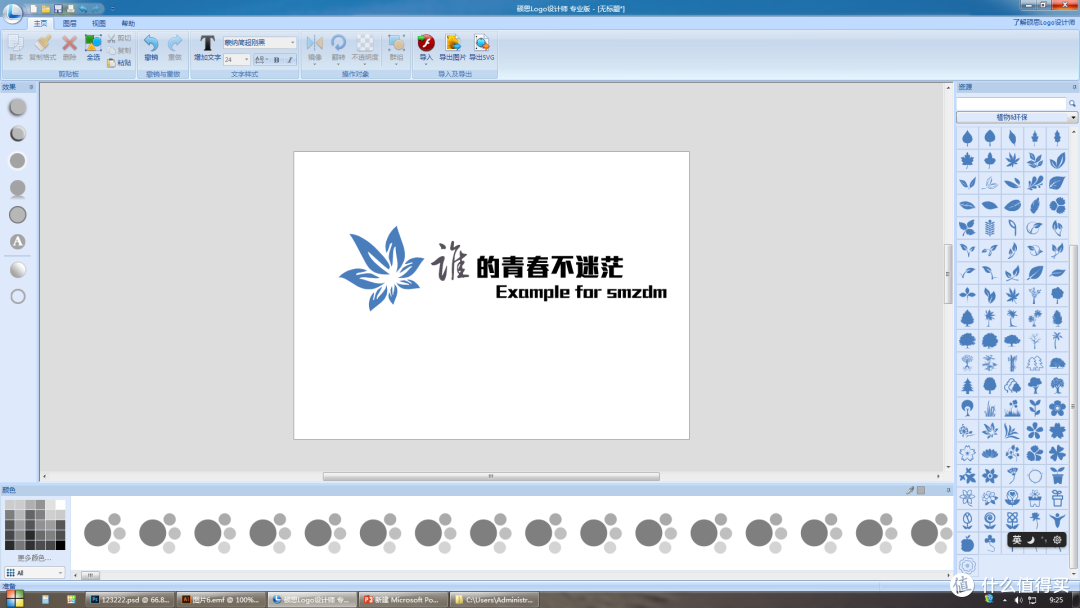Select the eyedropper in color panel header

pyautogui.click(x=910, y=490)
